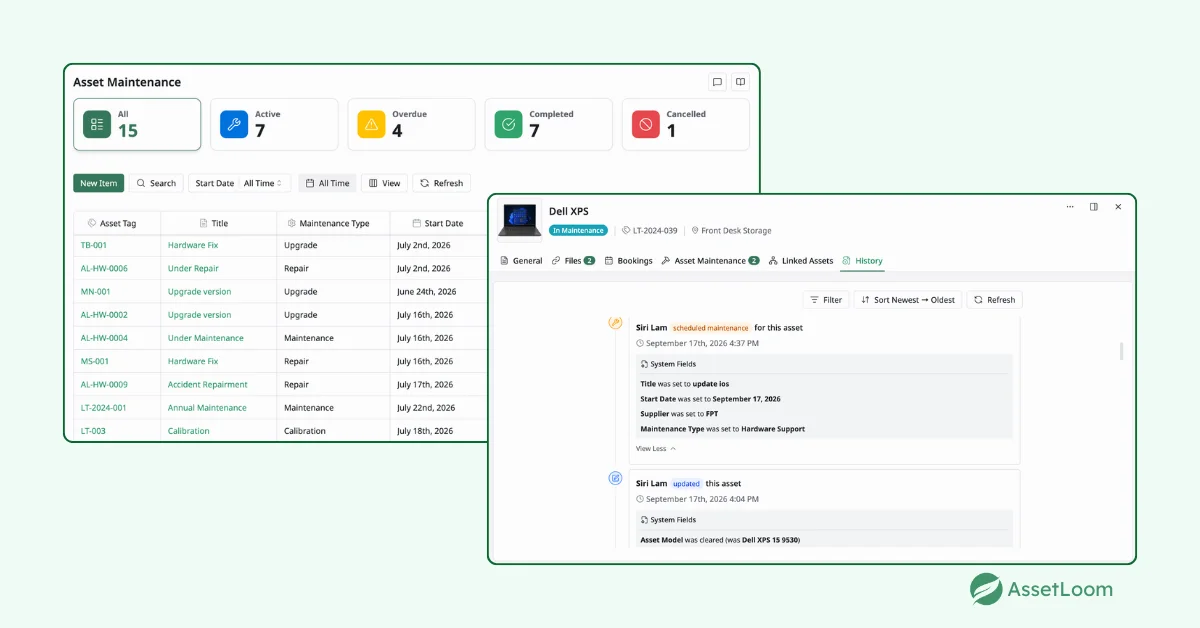Click the history panel vertical scrollbar
Image resolution: width=1200 pixels, height=628 pixels.
(x=1121, y=351)
